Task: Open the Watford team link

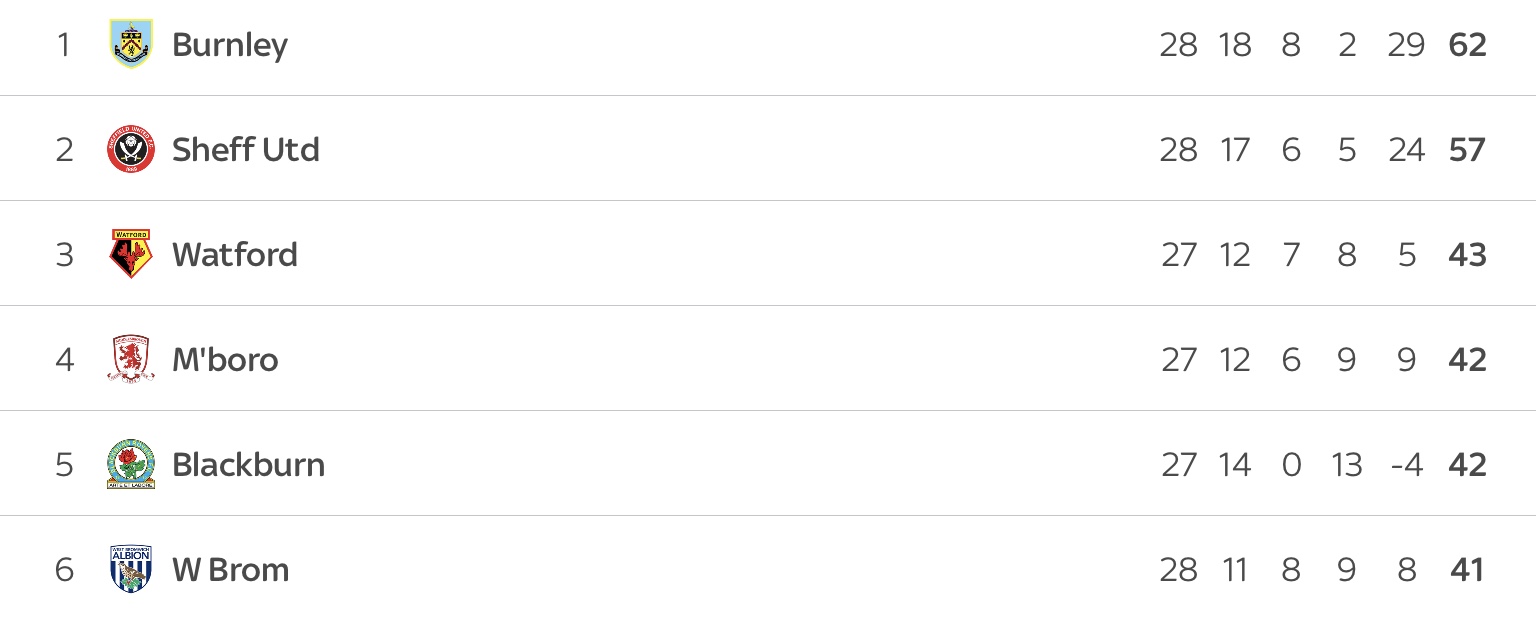Action: pyautogui.click(x=235, y=255)
